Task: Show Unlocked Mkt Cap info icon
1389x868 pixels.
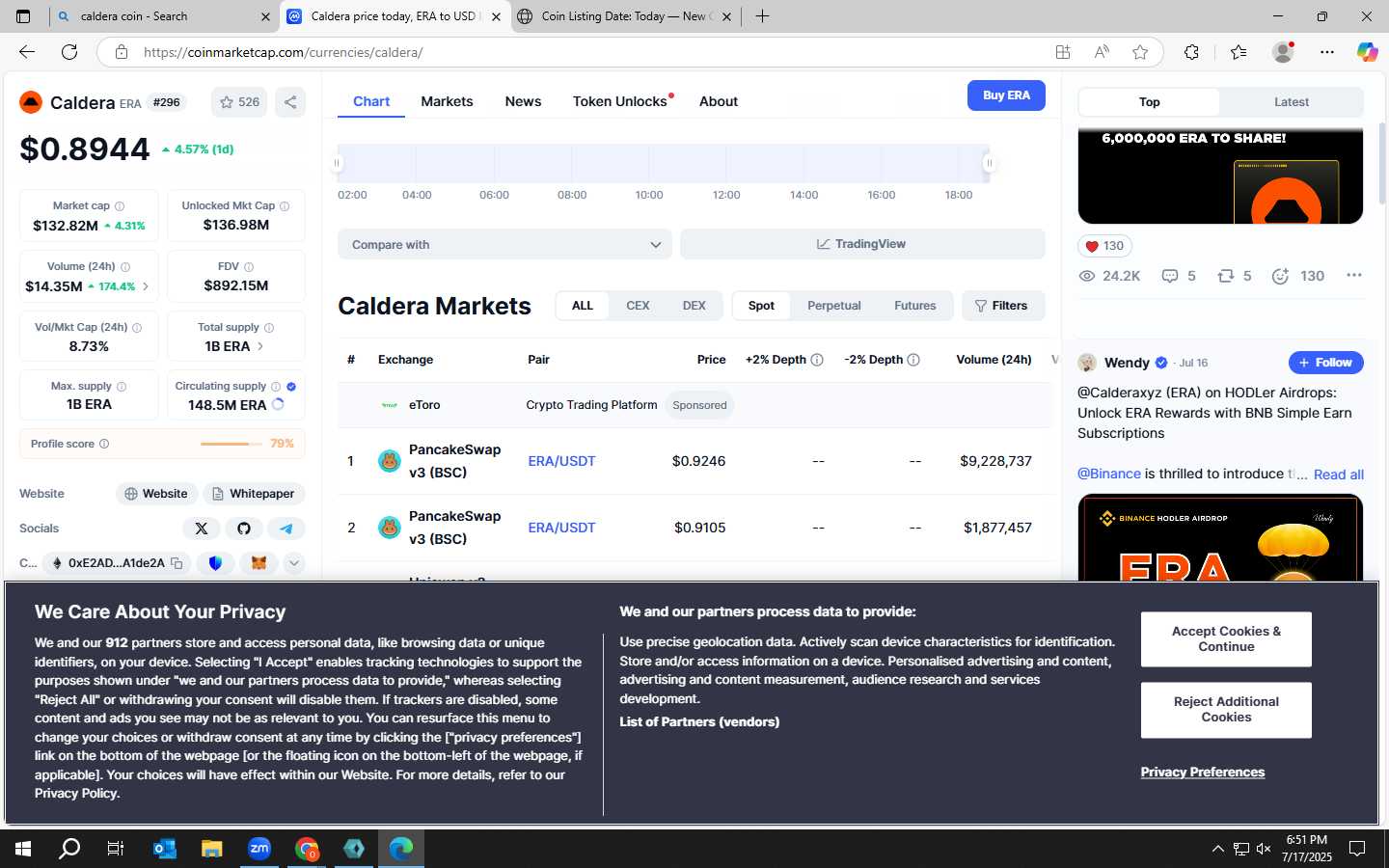Action: click(x=284, y=206)
